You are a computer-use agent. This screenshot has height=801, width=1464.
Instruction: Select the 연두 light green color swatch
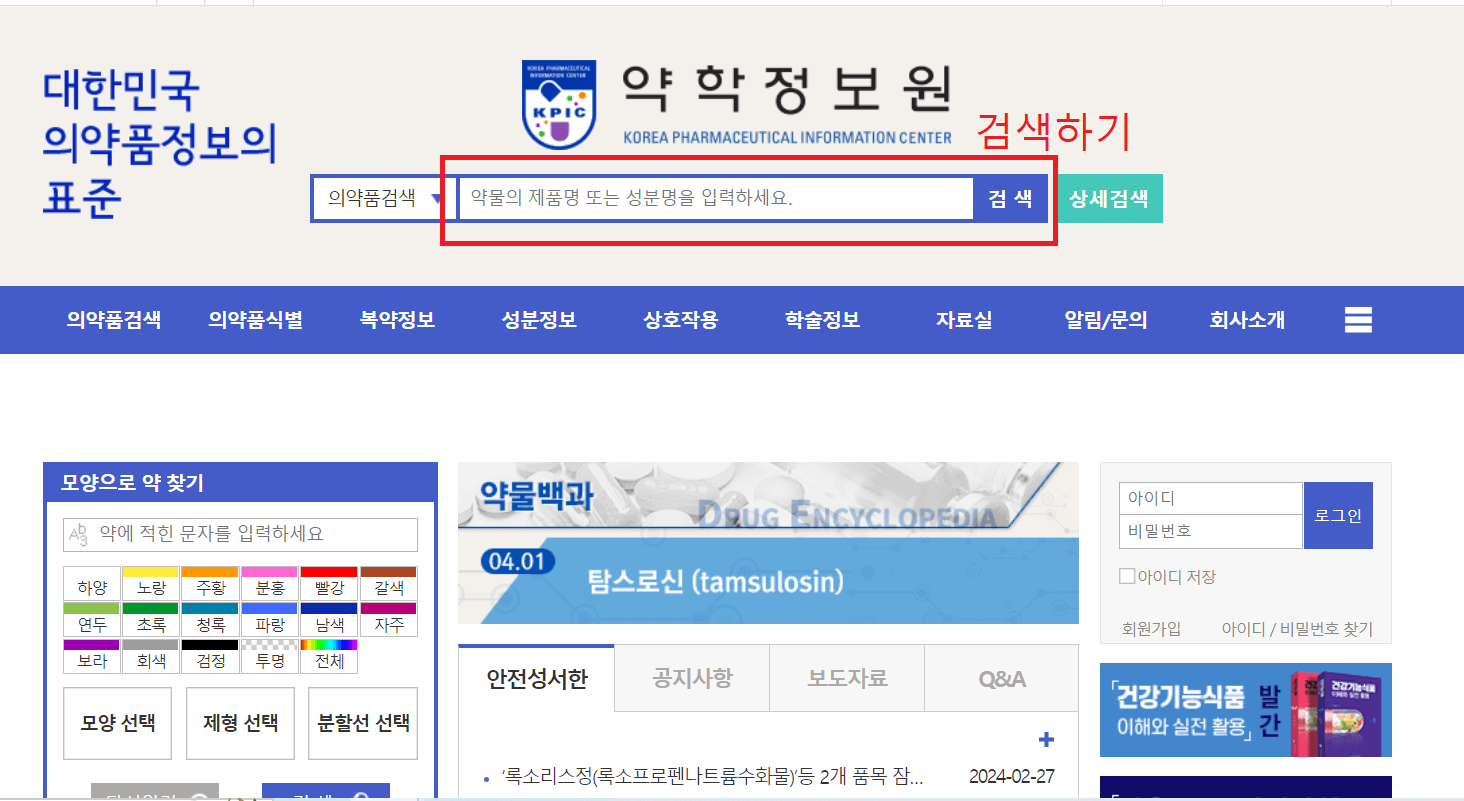coord(91,620)
